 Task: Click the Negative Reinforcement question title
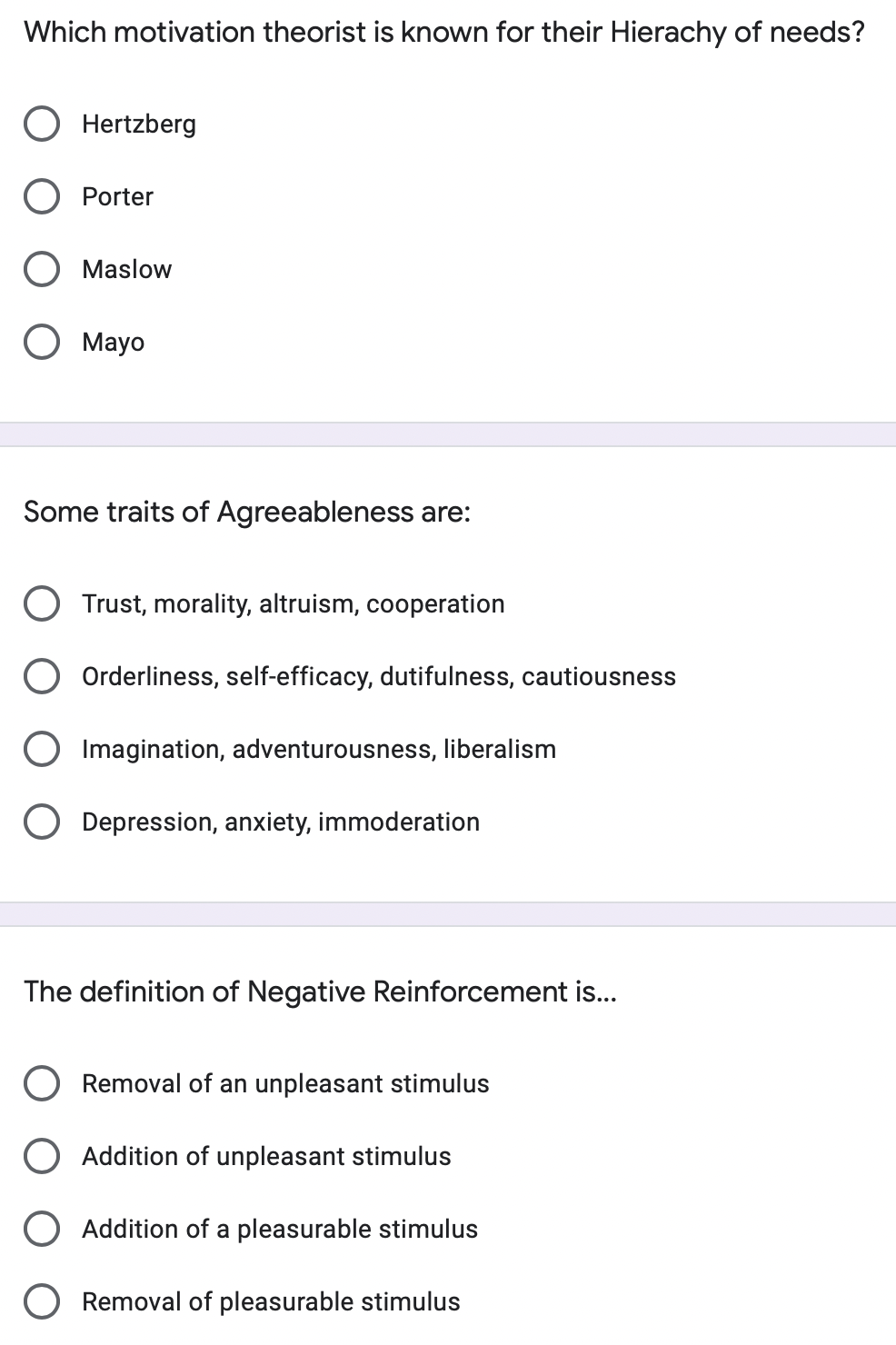pyautogui.click(x=320, y=991)
